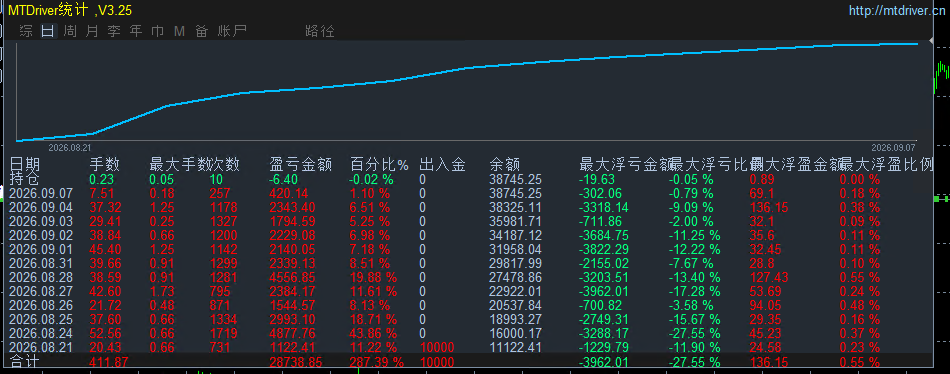Image resolution: width=950 pixels, height=374 pixels.
Task: Select the 日 daily statistics tab
Action: coord(48,31)
